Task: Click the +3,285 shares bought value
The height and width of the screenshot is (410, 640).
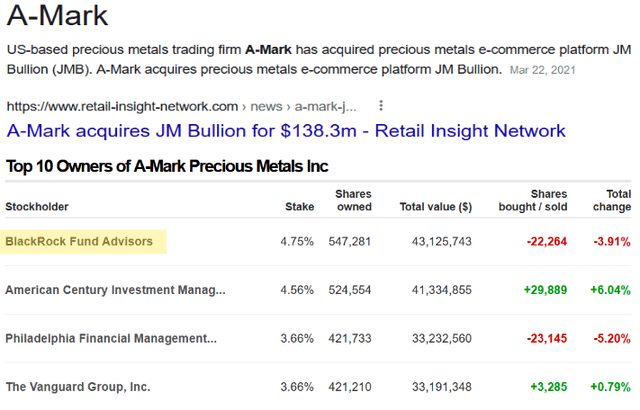Action: pyautogui.click(x=549, y=387)
